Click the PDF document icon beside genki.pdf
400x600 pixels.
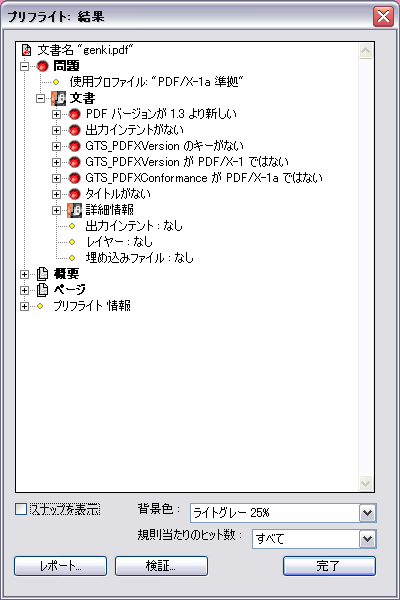26,50
